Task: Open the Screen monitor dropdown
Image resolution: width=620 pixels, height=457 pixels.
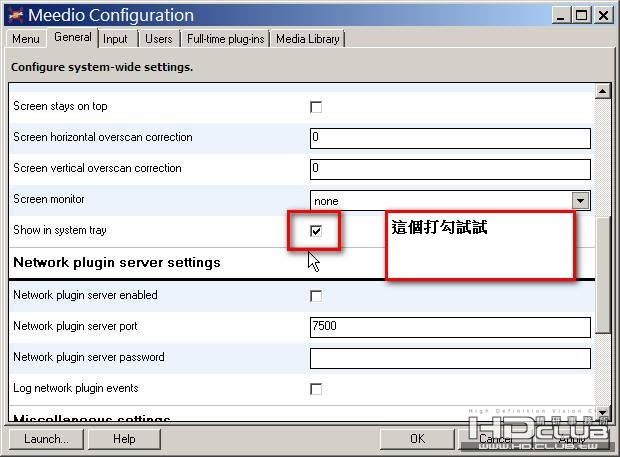Action: pos(580,200)
